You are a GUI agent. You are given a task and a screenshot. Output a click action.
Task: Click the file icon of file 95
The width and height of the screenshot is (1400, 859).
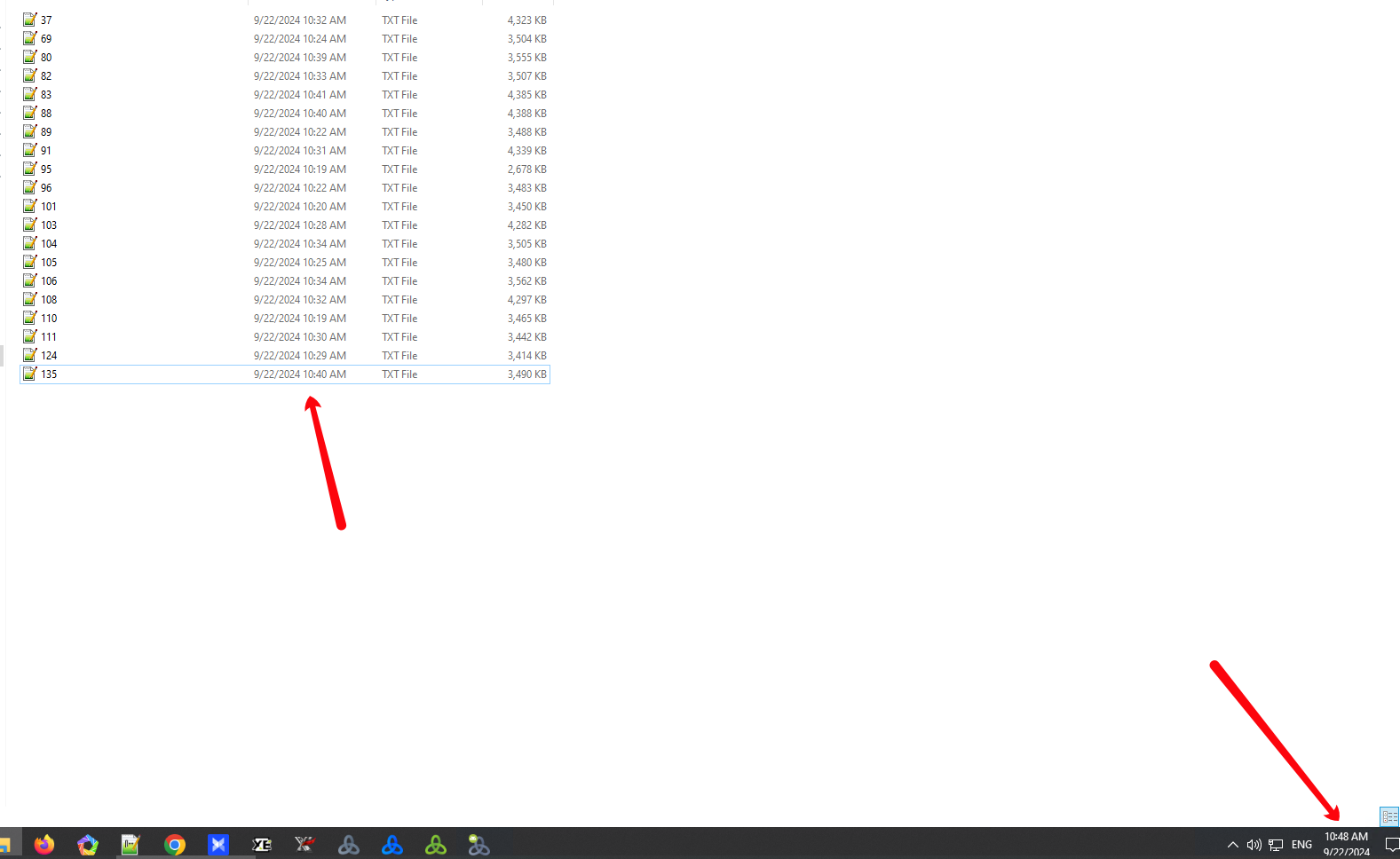click(x=30, y=169)
